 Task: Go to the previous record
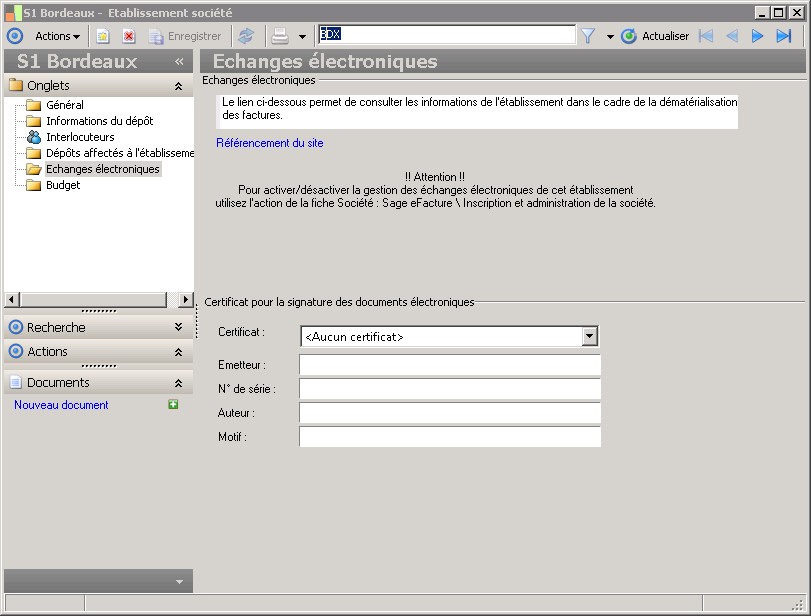point(732,36)
